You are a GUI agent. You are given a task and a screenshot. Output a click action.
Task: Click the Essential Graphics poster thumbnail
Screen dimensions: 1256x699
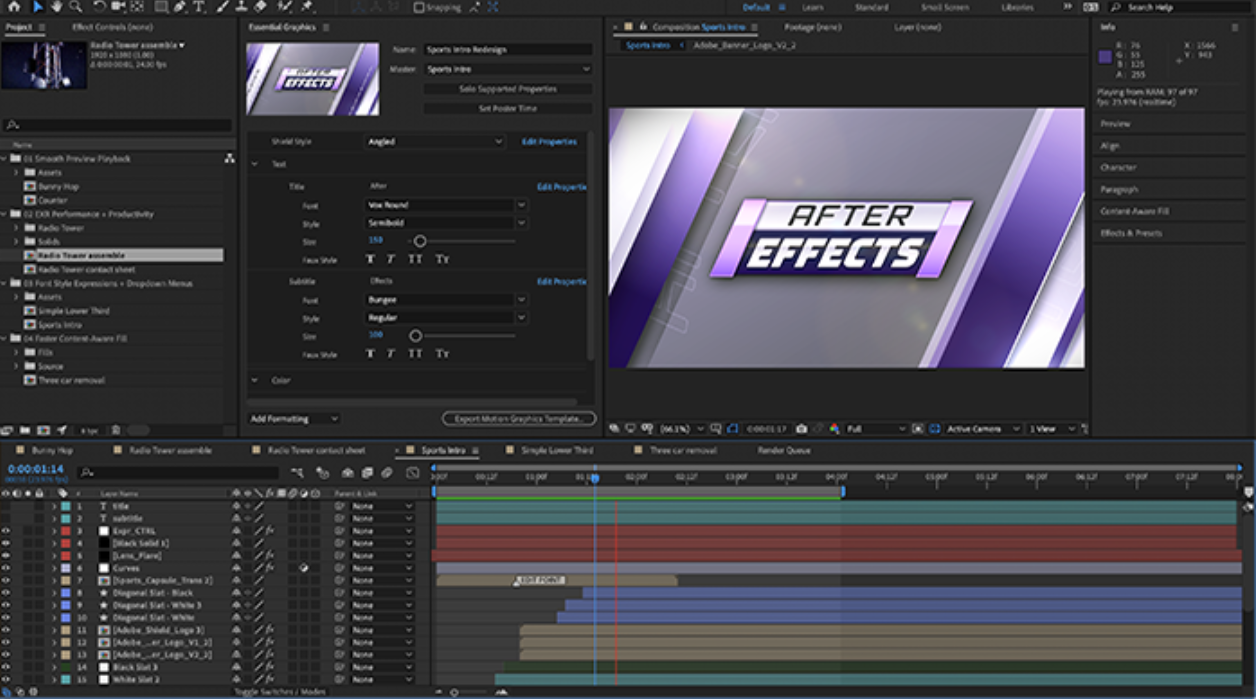(x=312, y=79)
